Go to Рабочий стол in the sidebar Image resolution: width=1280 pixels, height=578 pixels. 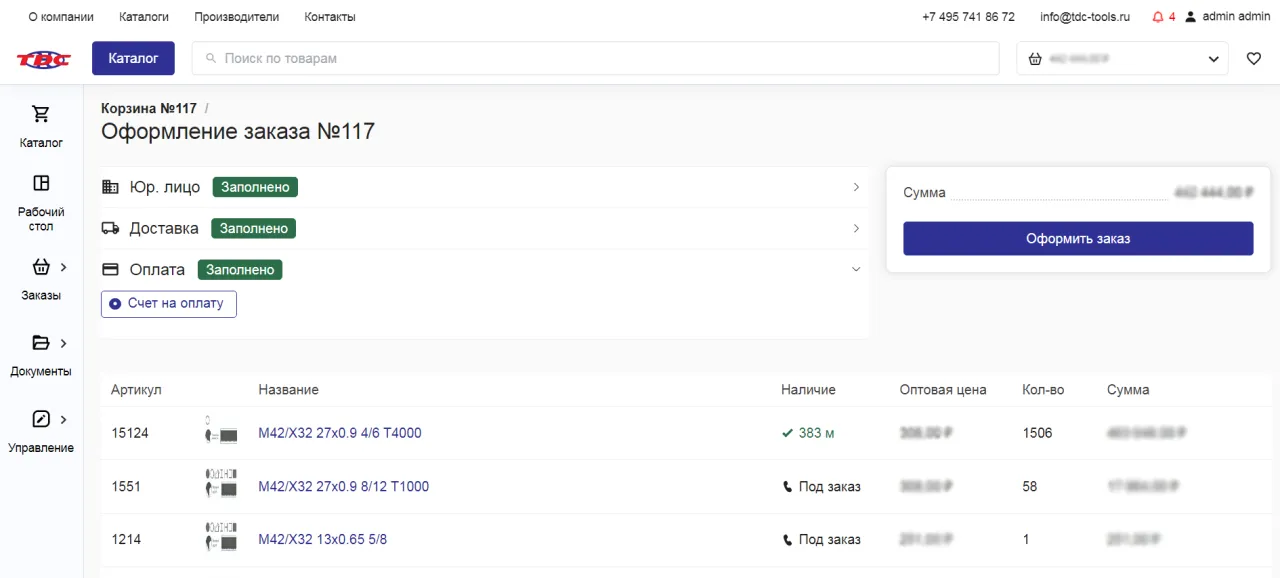[x=41, y=183]
